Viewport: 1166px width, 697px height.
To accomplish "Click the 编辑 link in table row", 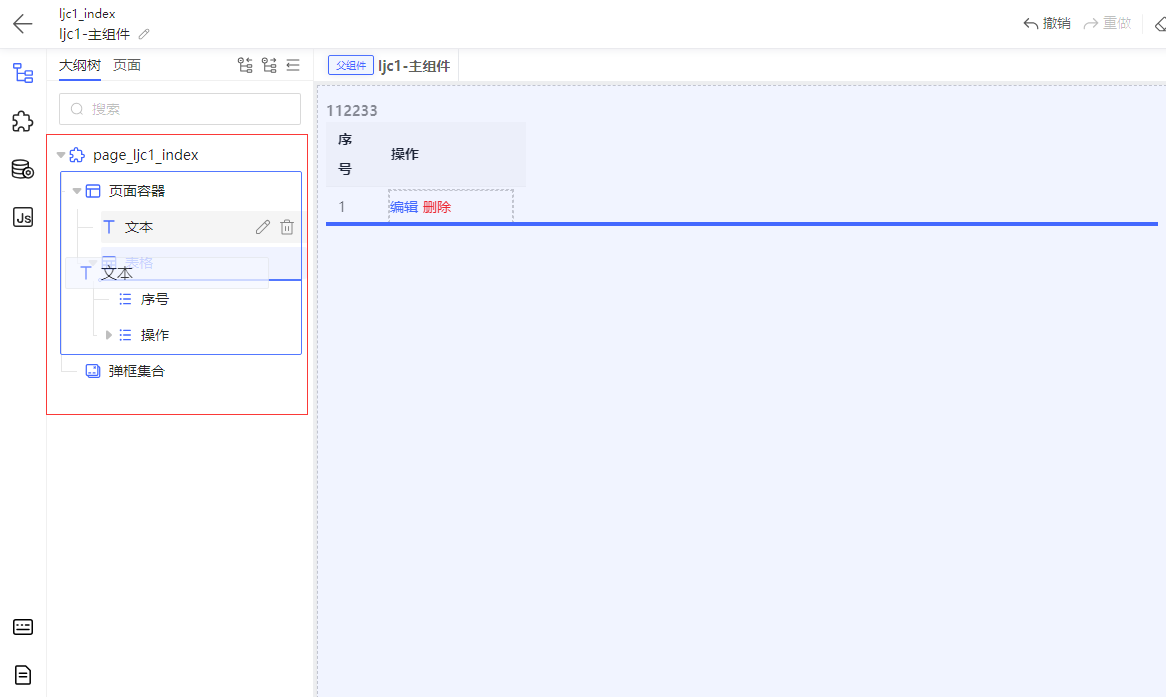I will click(404, 207).
